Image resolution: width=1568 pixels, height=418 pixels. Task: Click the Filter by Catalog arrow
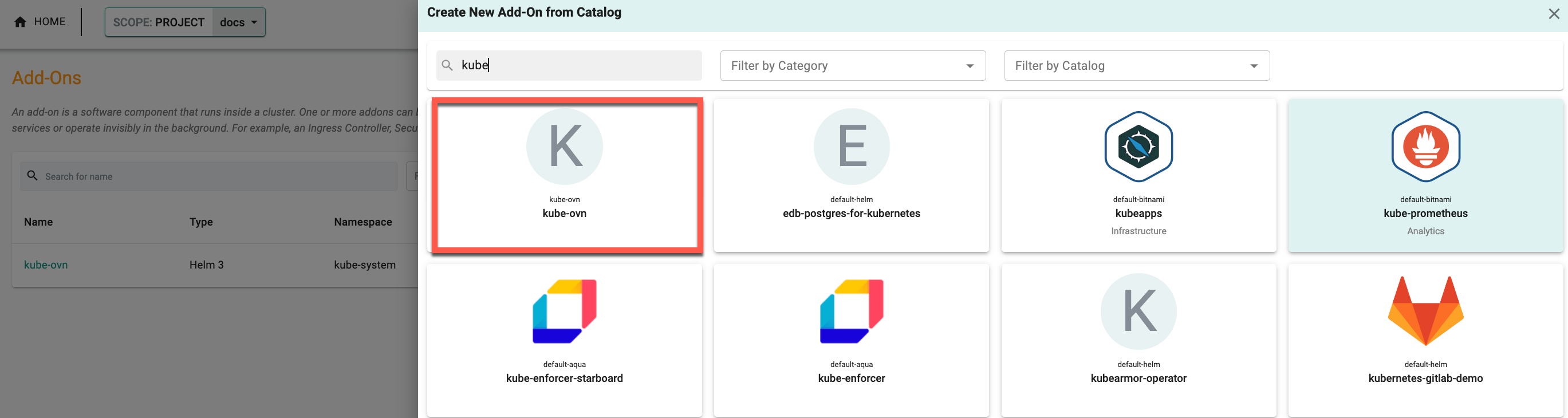coord(1254,66)
